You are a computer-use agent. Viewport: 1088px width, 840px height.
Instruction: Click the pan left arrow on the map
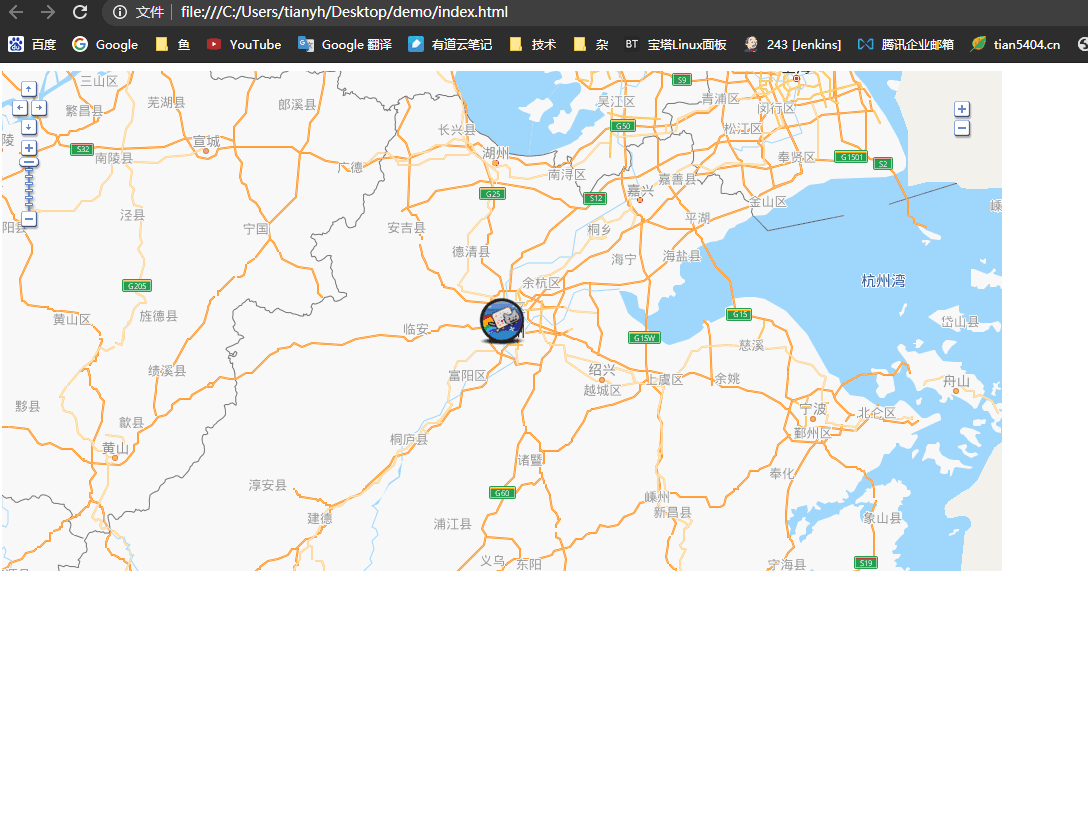point(19,108)
